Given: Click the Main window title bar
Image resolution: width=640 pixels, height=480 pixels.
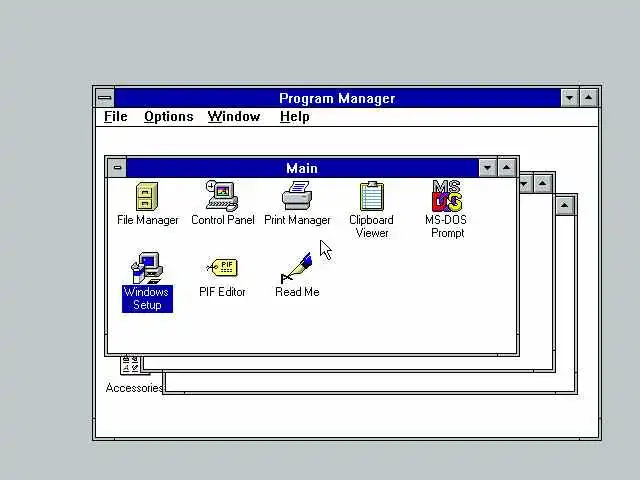Looking at the screenshot, I should click(302, 168).
